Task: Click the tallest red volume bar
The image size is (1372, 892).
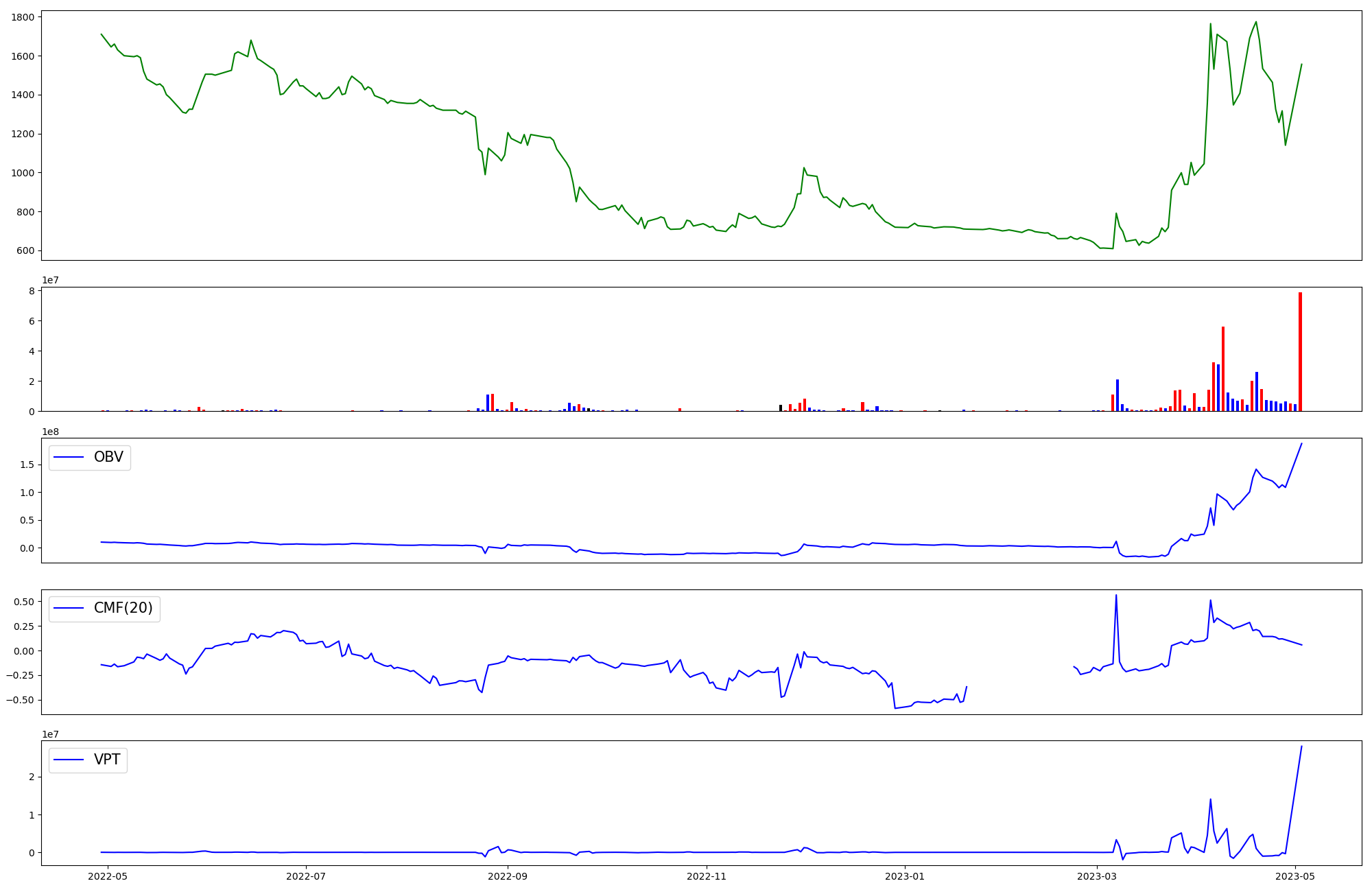Action: [1300, 351]
